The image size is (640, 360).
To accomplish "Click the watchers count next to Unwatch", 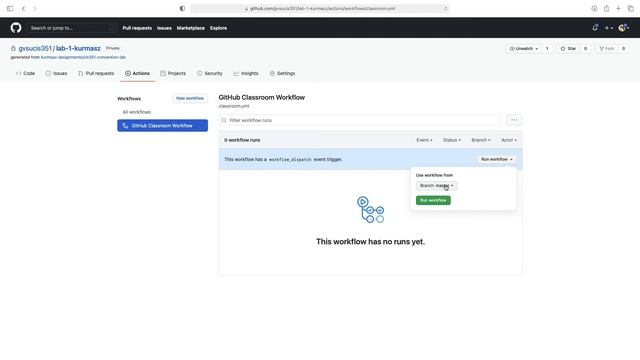I will click(x=547, y=49).
